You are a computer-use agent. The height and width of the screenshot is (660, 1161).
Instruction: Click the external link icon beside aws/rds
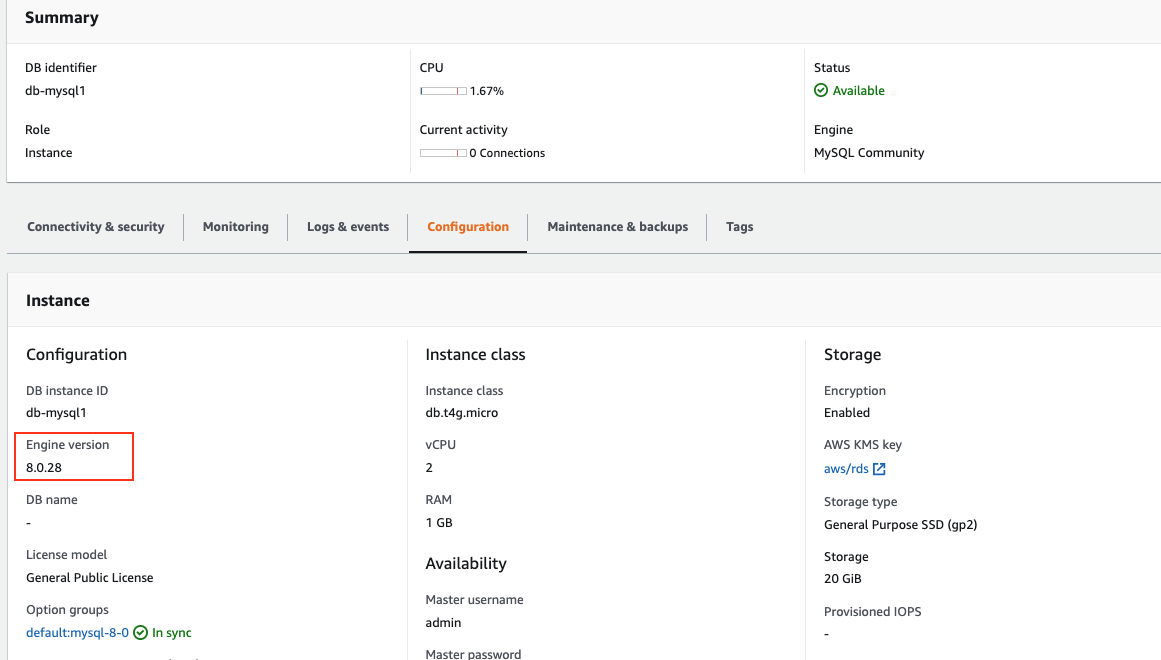[x=879, y=469]
